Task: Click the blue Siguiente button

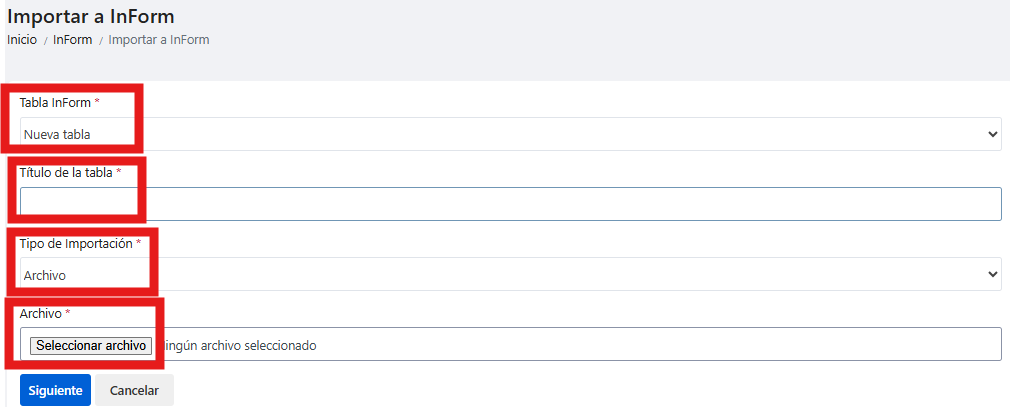Action: click(x=55, y=390)
